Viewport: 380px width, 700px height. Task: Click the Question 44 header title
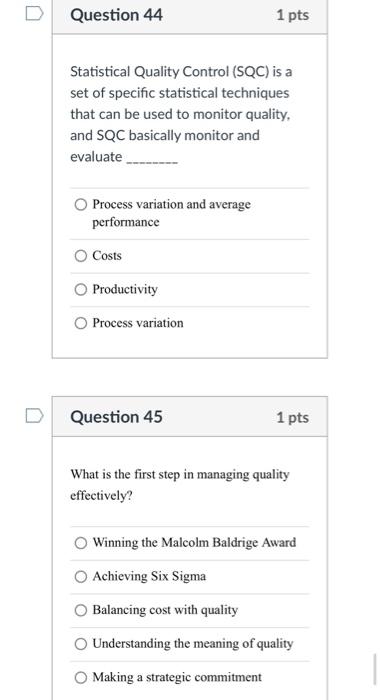117,15
